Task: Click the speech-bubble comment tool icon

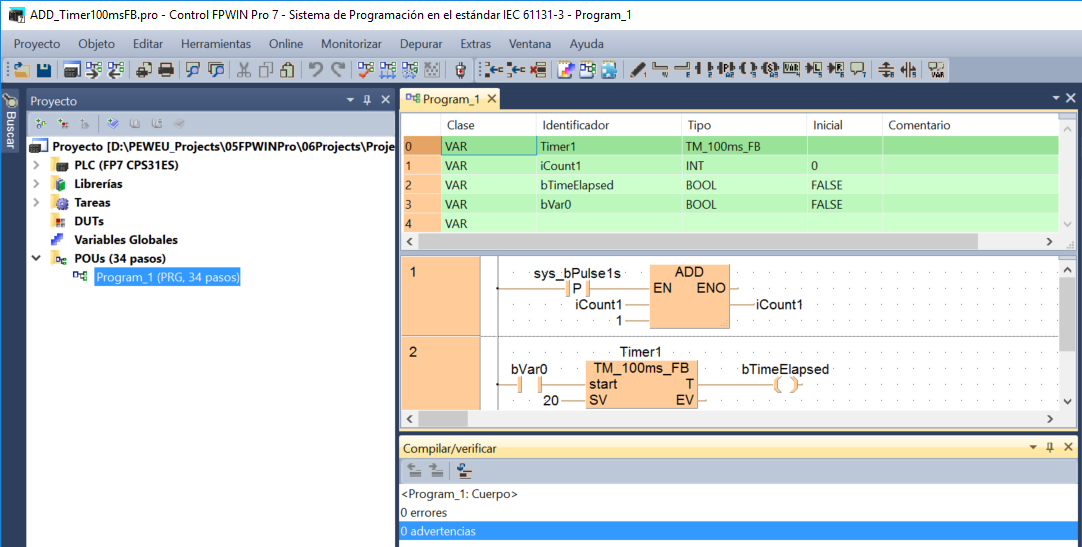Action: 858,70
